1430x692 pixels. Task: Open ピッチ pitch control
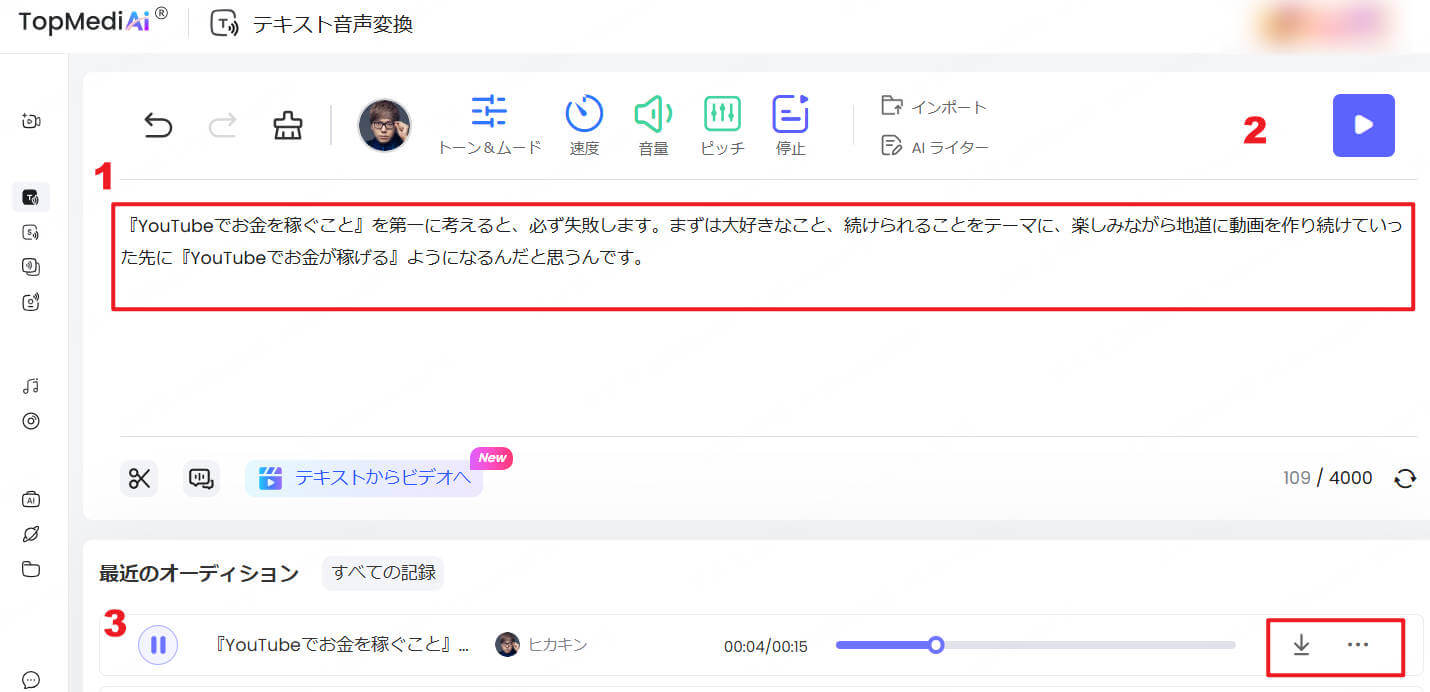coord(722,126)
